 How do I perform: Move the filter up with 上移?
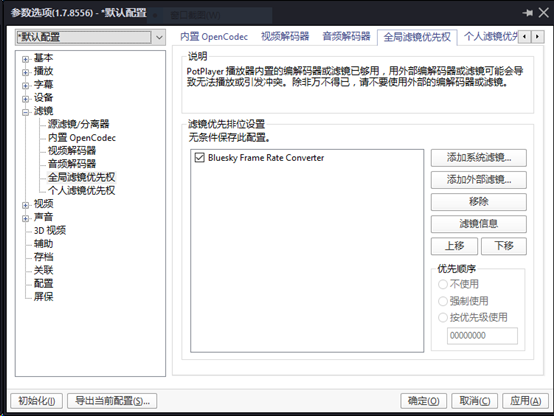pyautogui.click(x=454, y=246)
